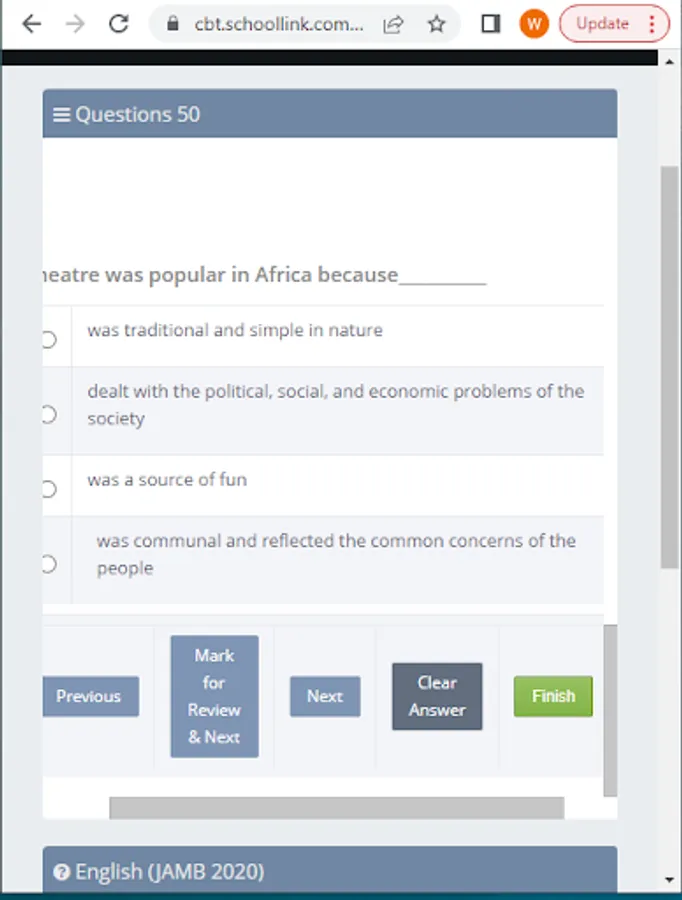Screen dimensions: 682x900
Task: Click the horizontal scrollbar below the buttons
Action: pyautogui.click(x=336, y=808)
